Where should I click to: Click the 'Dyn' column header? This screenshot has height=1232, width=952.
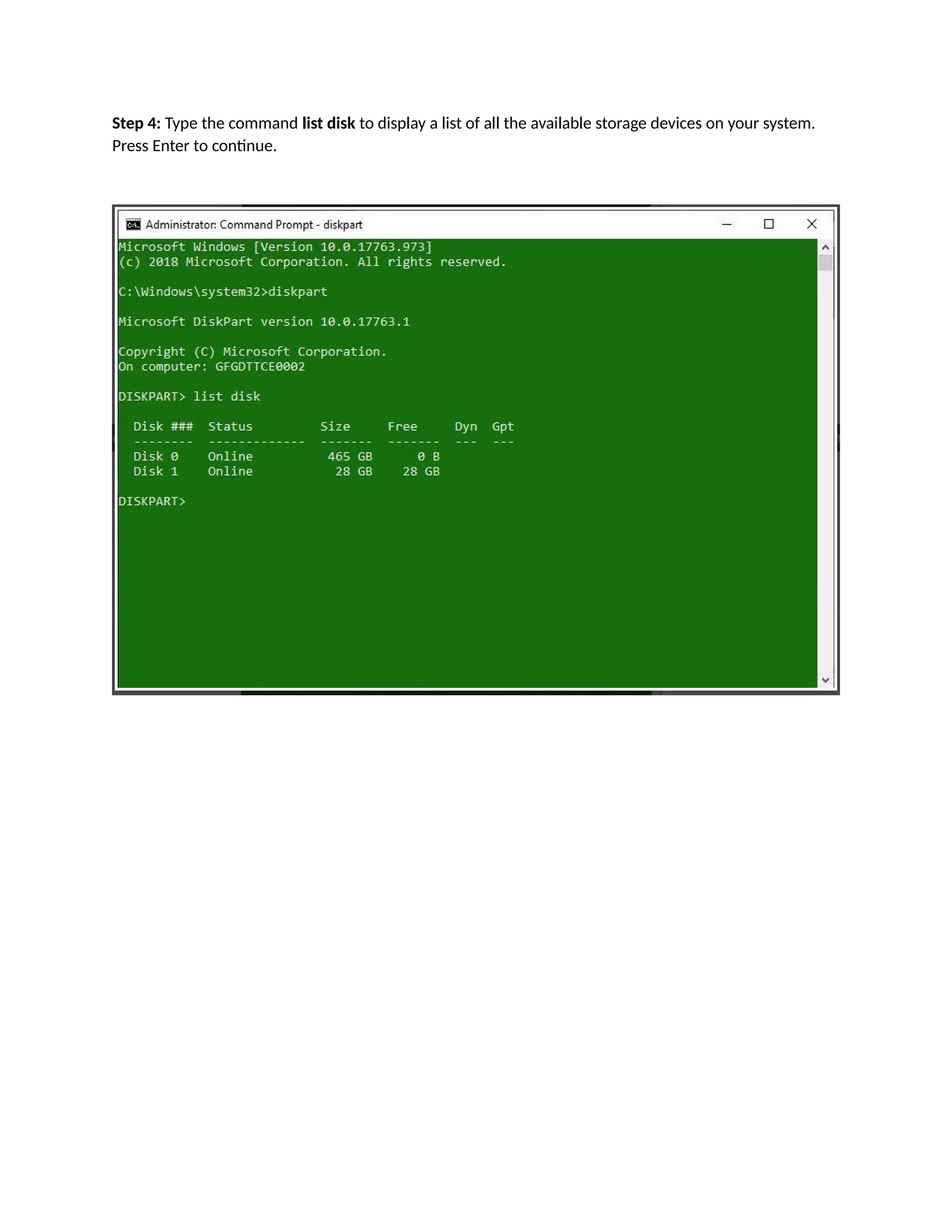(466, 426)
